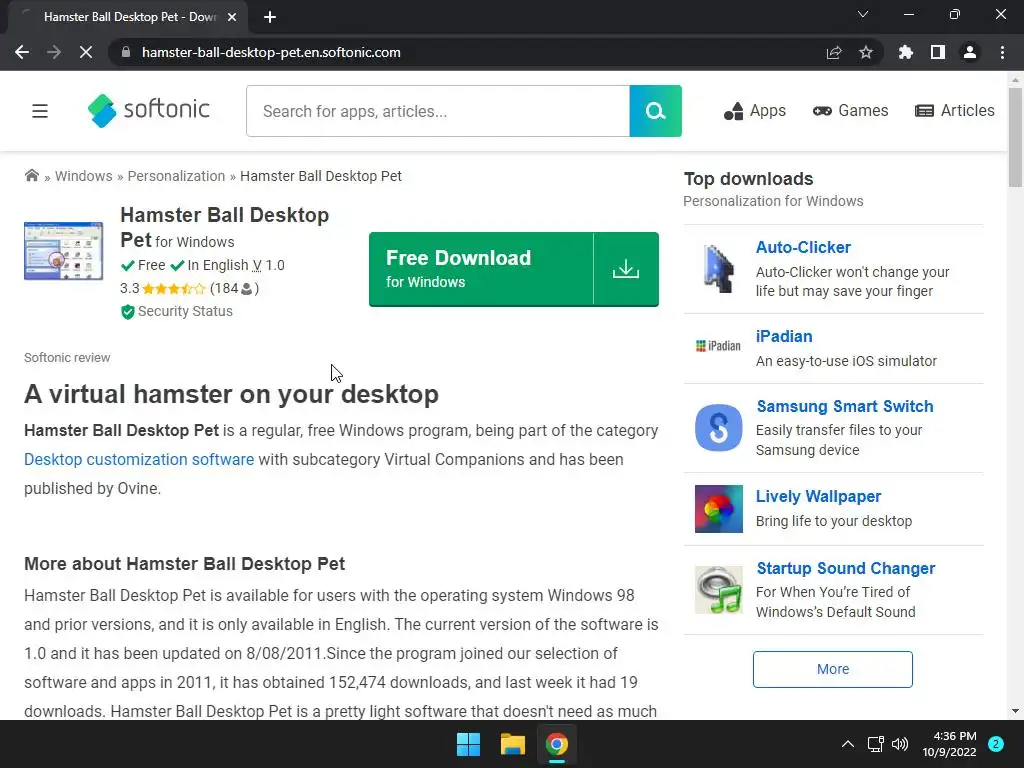Screen dimensions: 1024x768
Task: Click the page vertical scrollbar thumb
Action: (x=1015, y=137)
